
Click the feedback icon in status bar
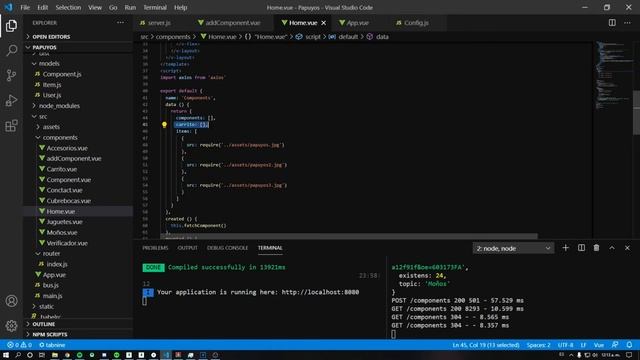pos(615,345)
